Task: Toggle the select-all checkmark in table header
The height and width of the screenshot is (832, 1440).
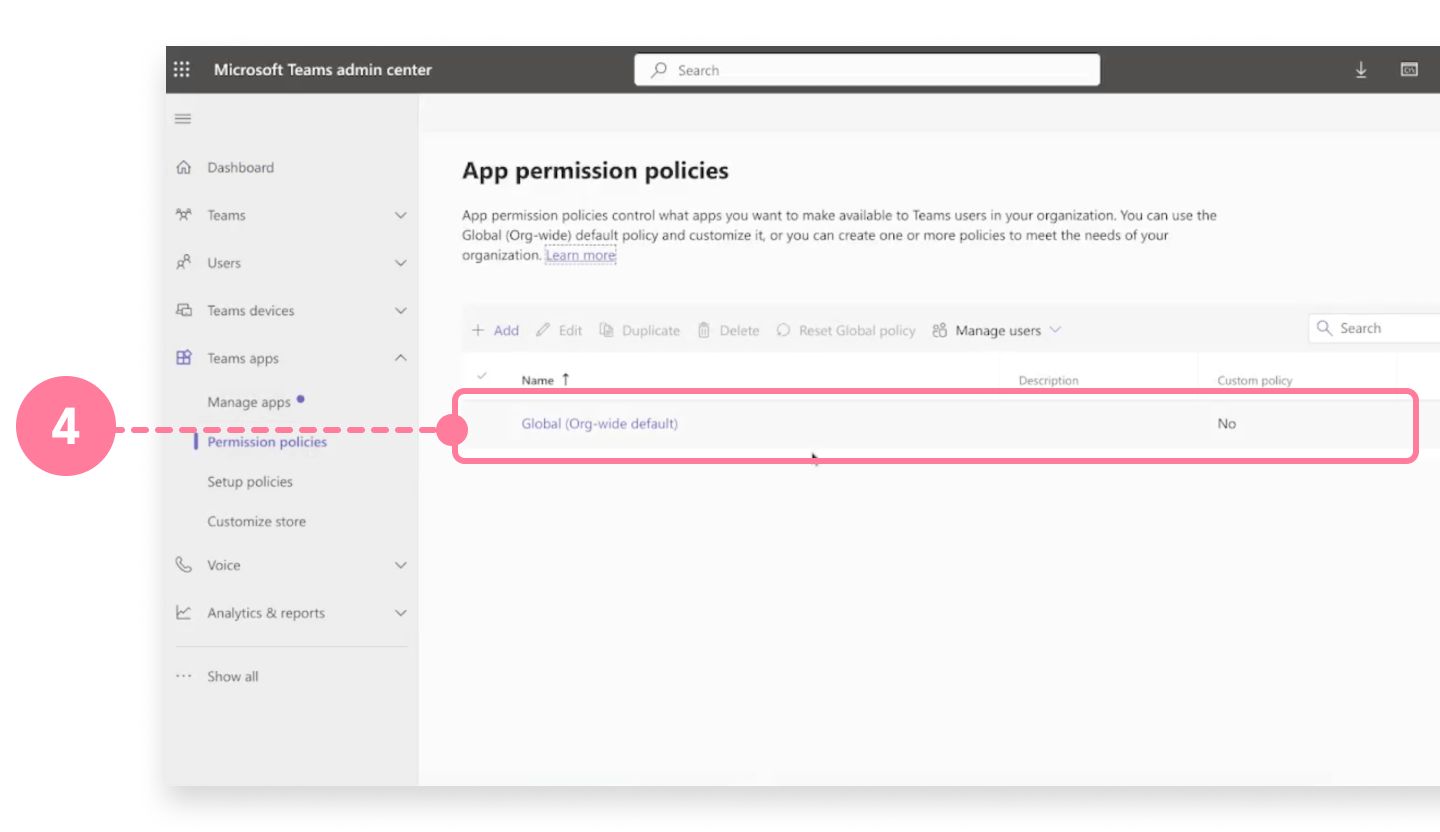Action: 482,376
